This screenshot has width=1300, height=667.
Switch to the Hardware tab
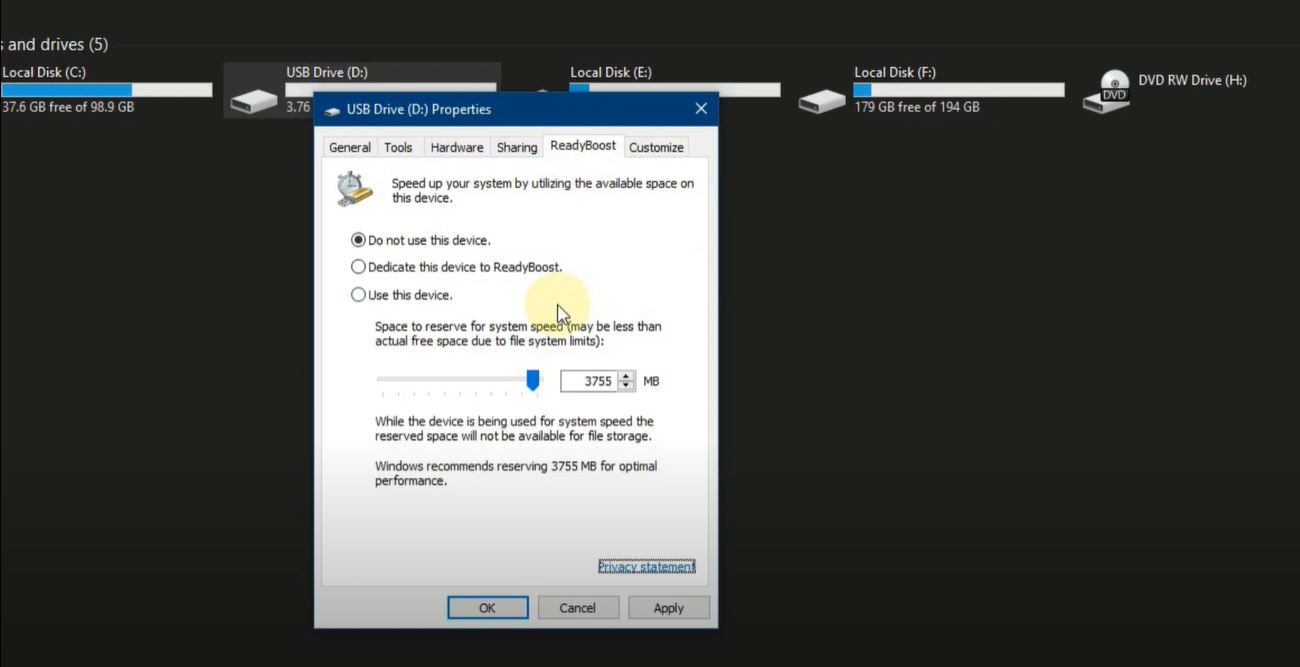pyautogui.click(x=457, y=147)
